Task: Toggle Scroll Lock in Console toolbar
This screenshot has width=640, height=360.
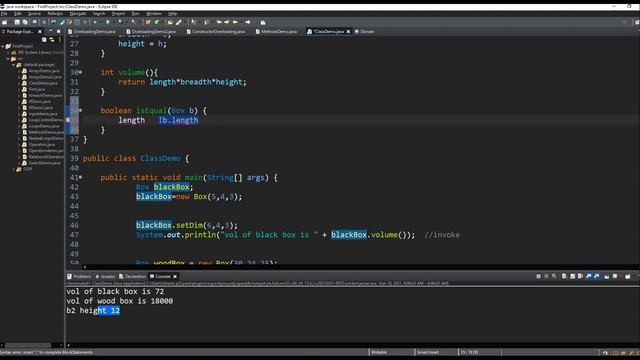Action: click(572, 276)
